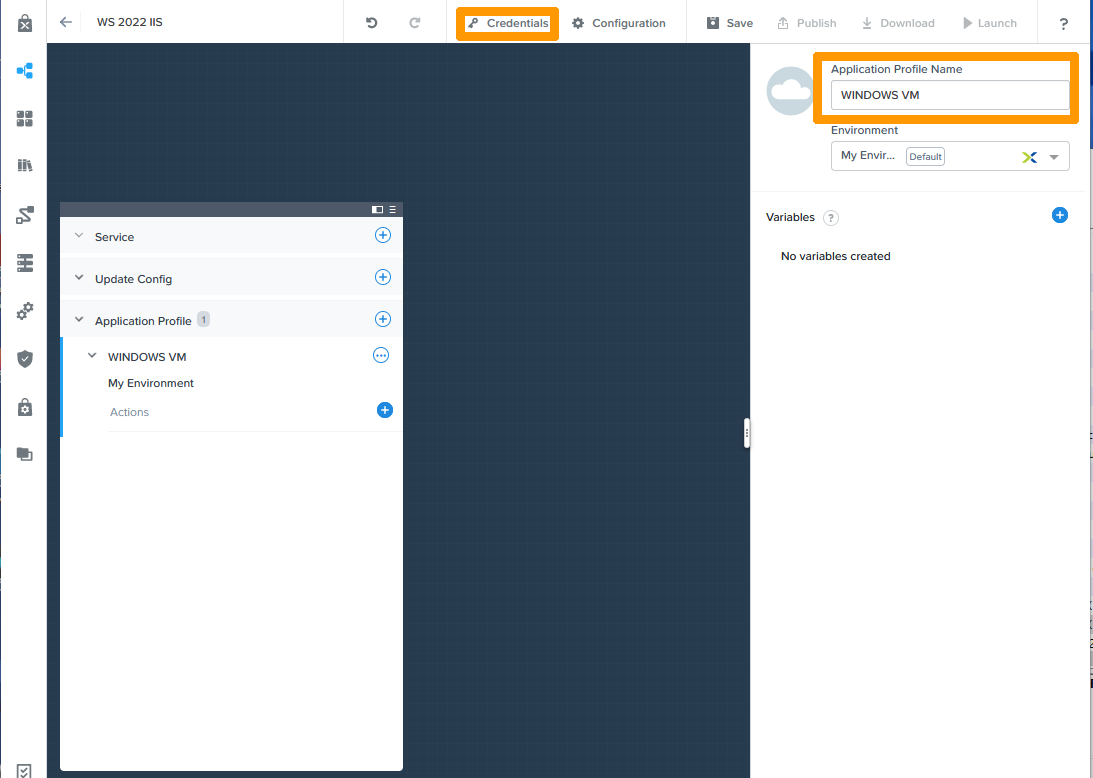
Task: Click the Variables help tooltip icon
Action: tap(831, 218)
